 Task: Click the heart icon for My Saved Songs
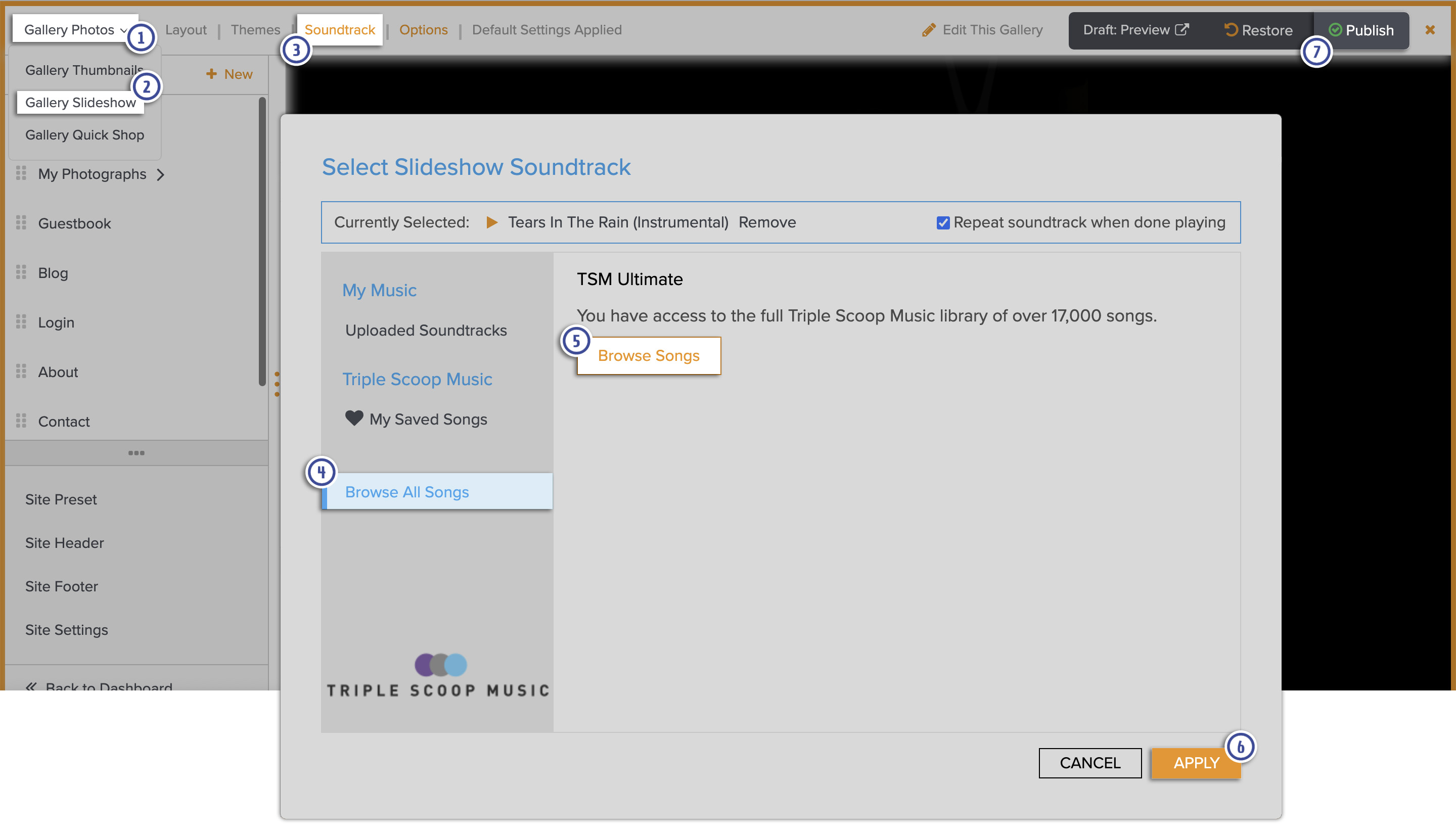(x=354, y=418)
